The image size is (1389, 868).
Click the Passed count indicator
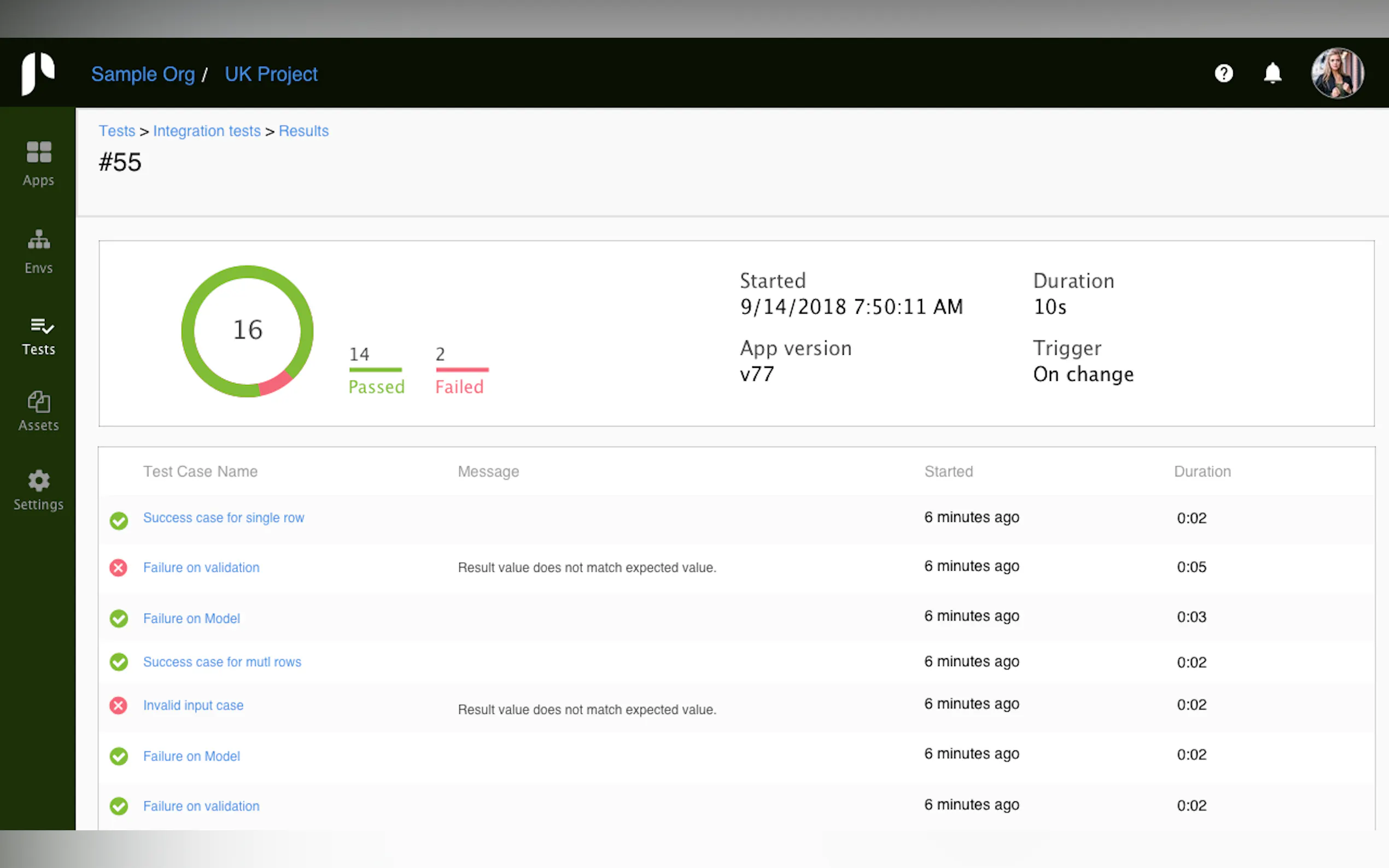coord(376,371)
